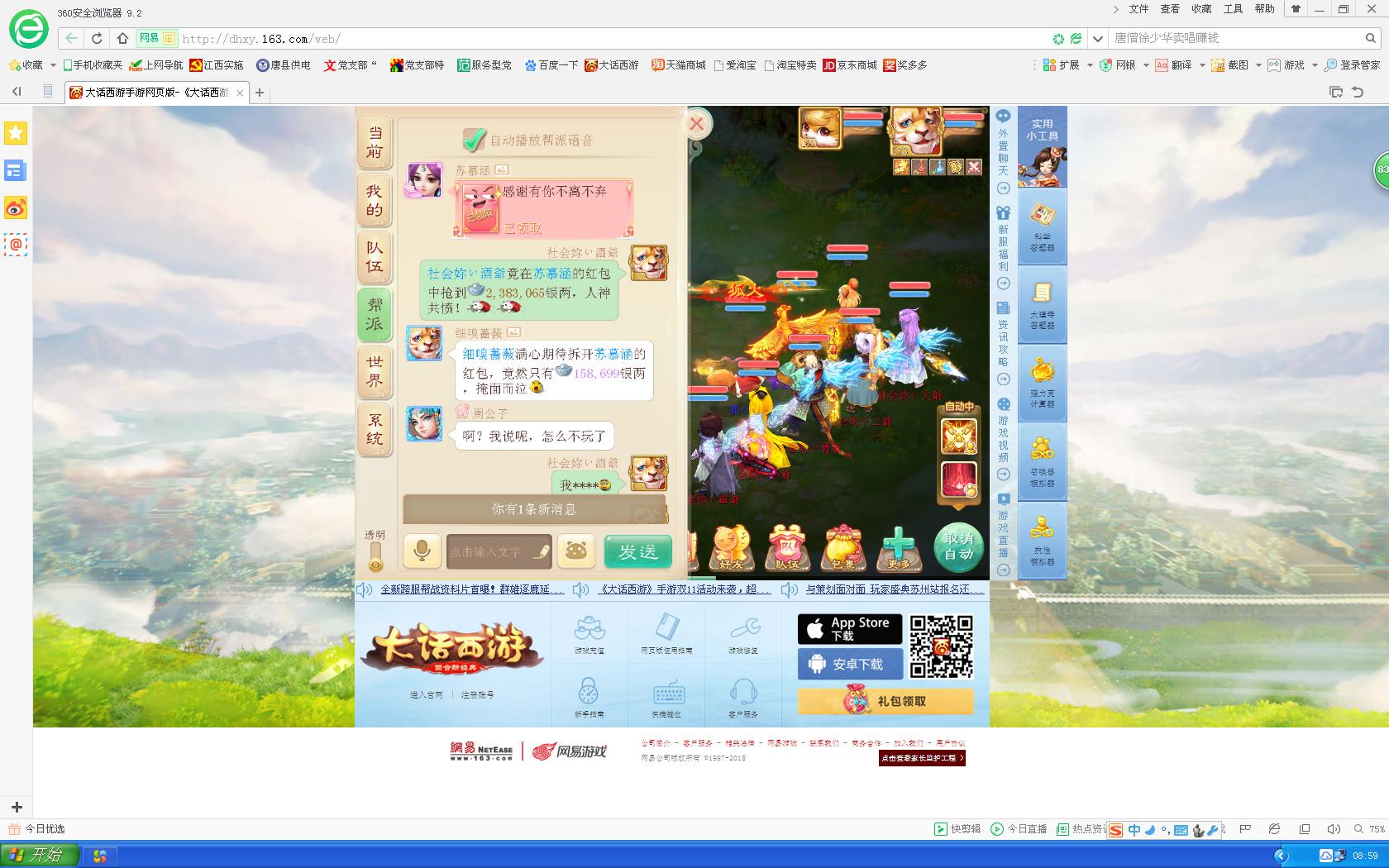Switch to 世界 chat channel tab

point(375,371)
